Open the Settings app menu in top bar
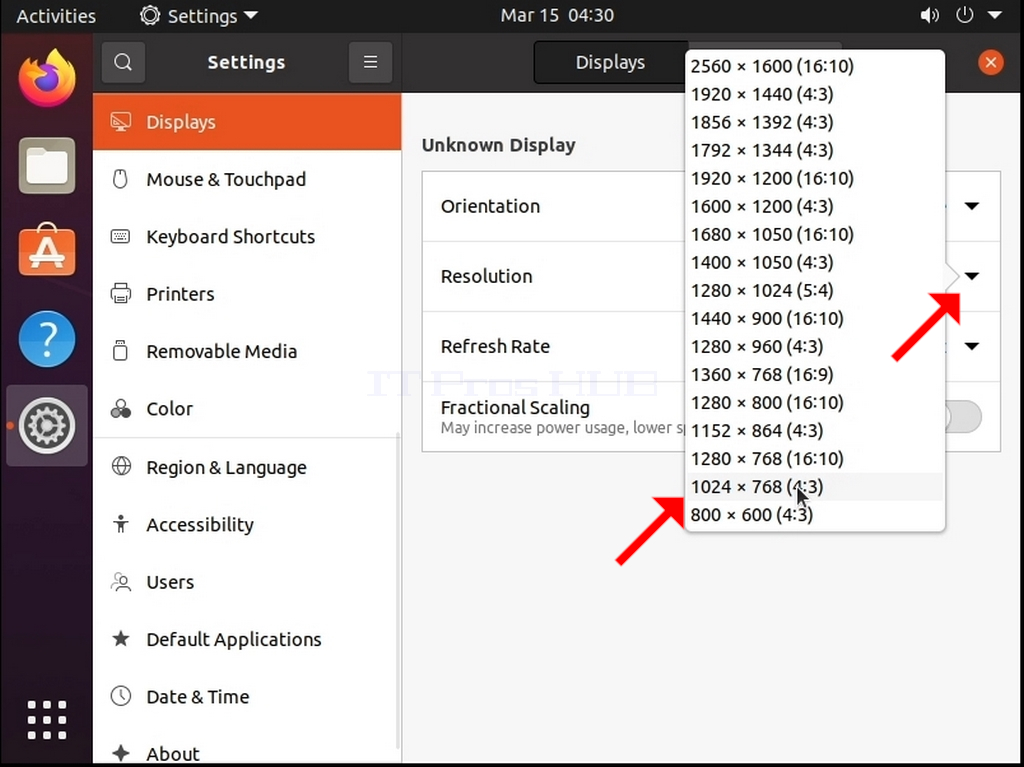This screenshot has width=1024, height=767. (x=199, y=16)
